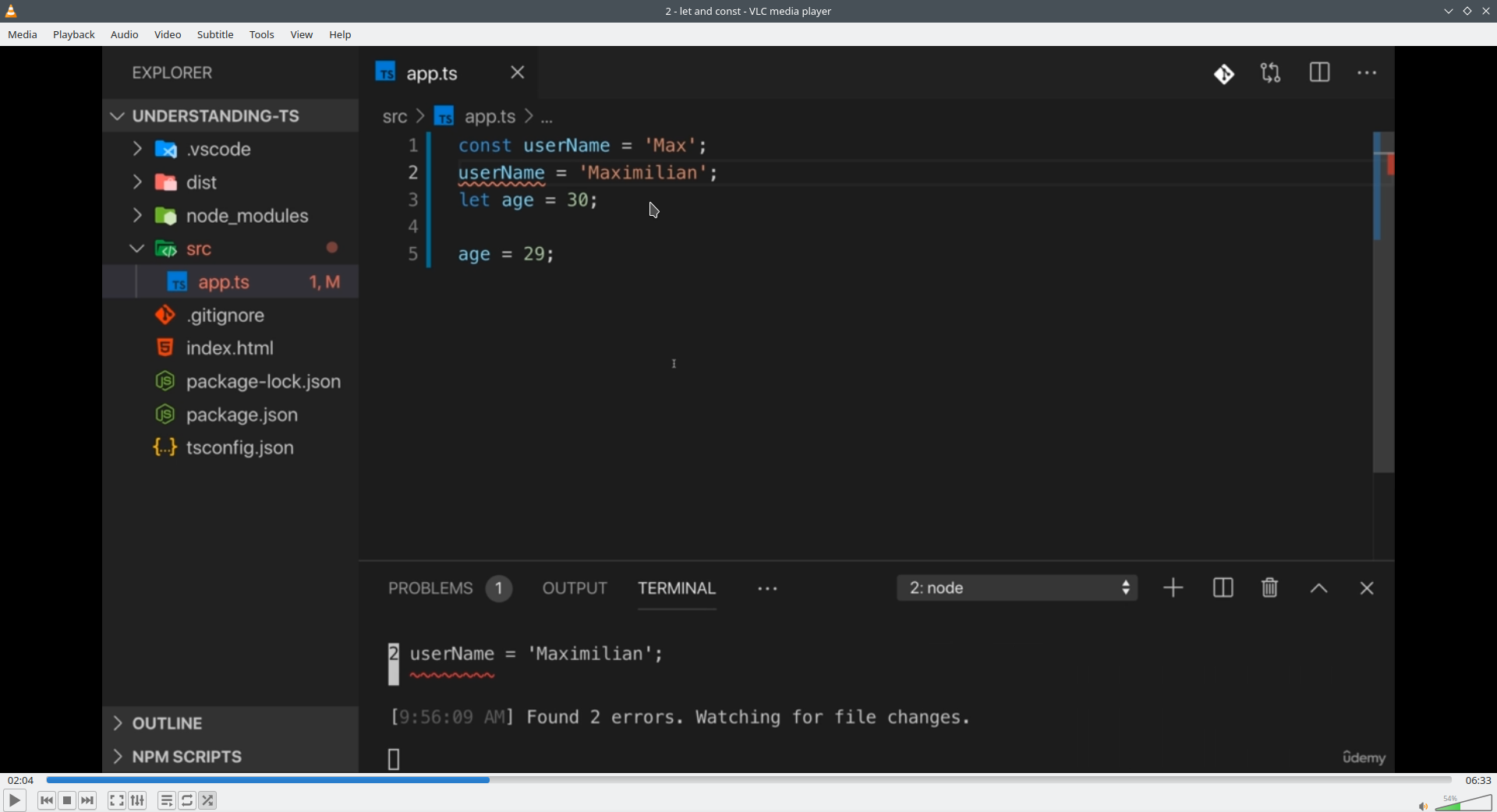
Task: Click the .vscode folder icon
Action: pos(166,149)
